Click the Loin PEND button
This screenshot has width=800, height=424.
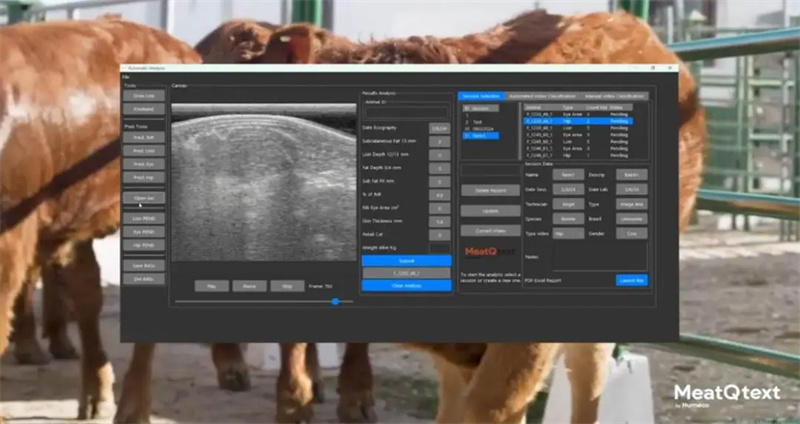point(143,218)
